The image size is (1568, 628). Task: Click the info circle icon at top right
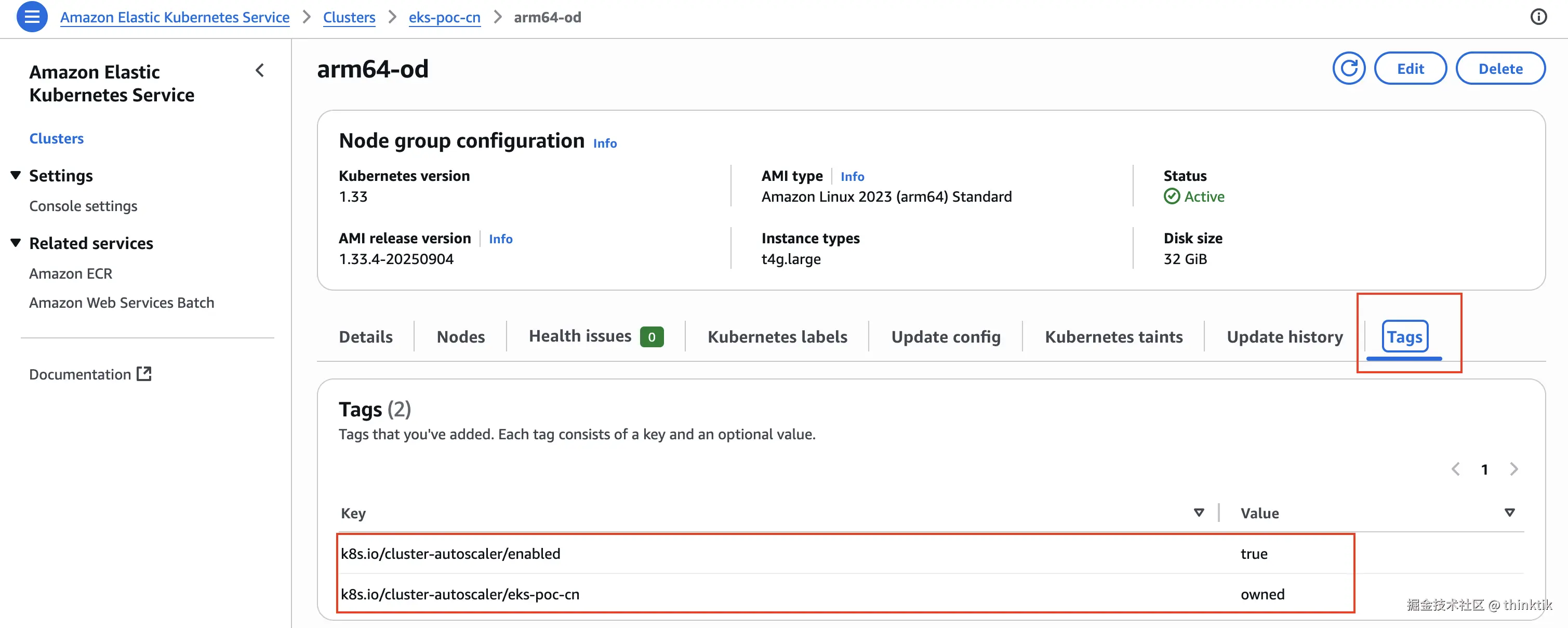pyautogui.click(x=1538, y=17)
